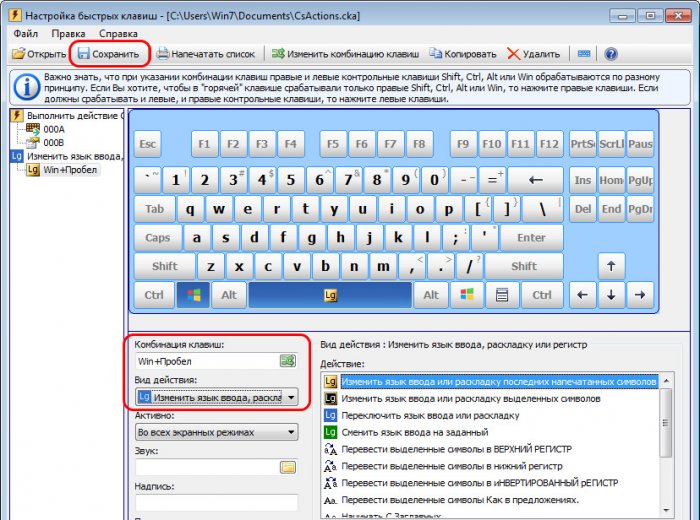700x520 pixels.
Task: Click the 5 key on virtual keyboard
Action: (x=291, y=180)
